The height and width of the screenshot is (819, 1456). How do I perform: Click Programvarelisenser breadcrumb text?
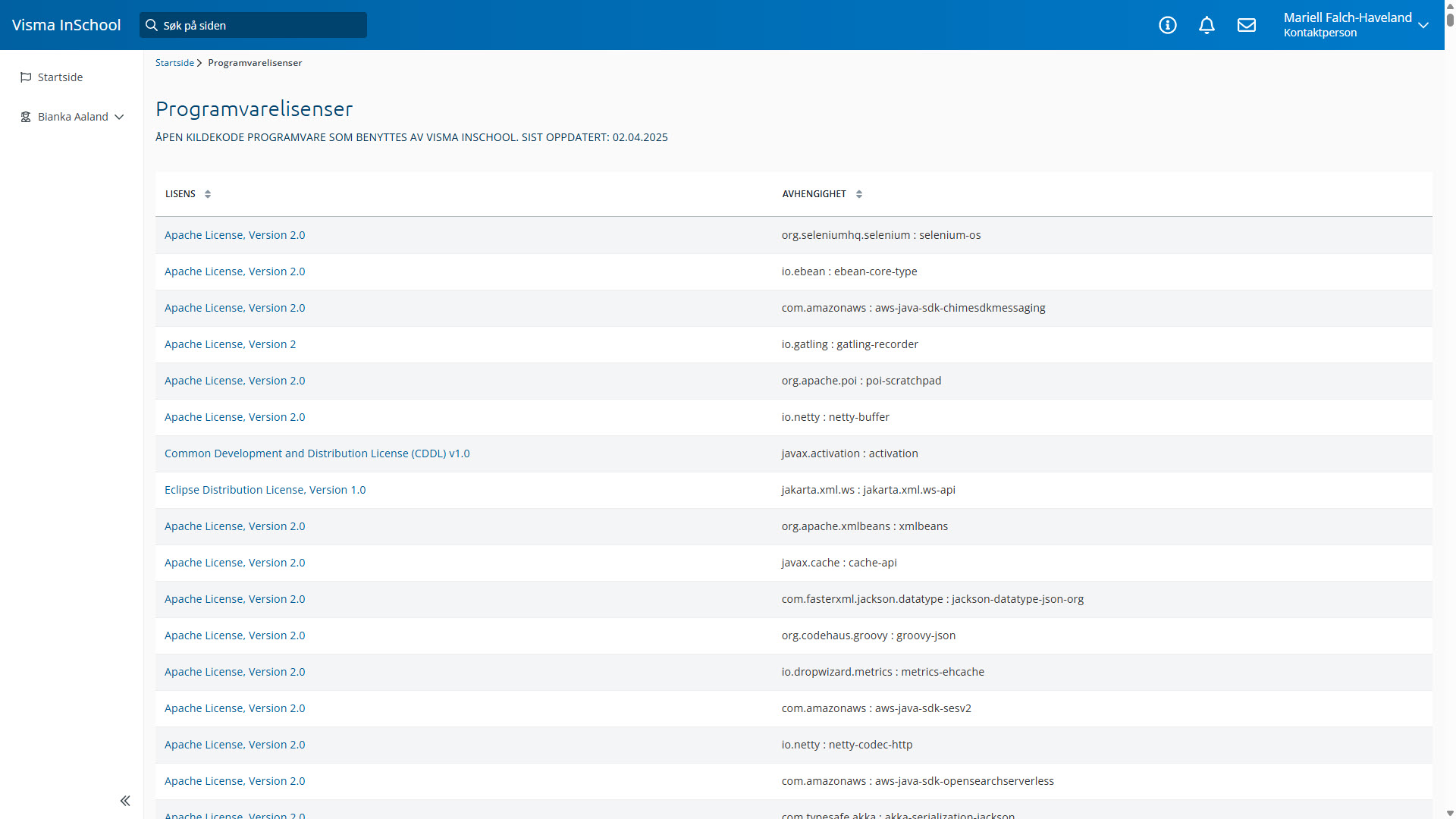(x=255, y=63)
